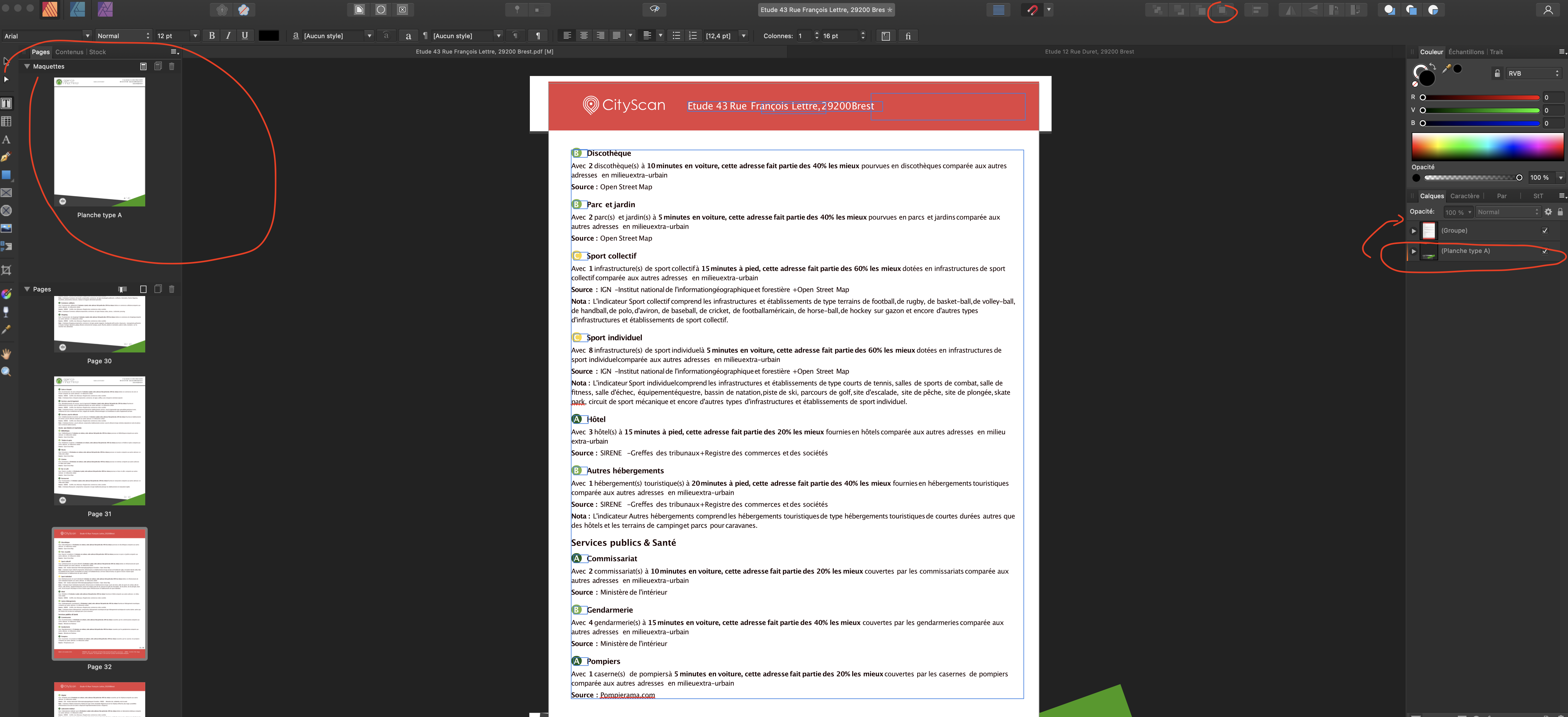Expand the (Groupe) layer
This screenshot has width=1568, height=717.
(1414, 231)
